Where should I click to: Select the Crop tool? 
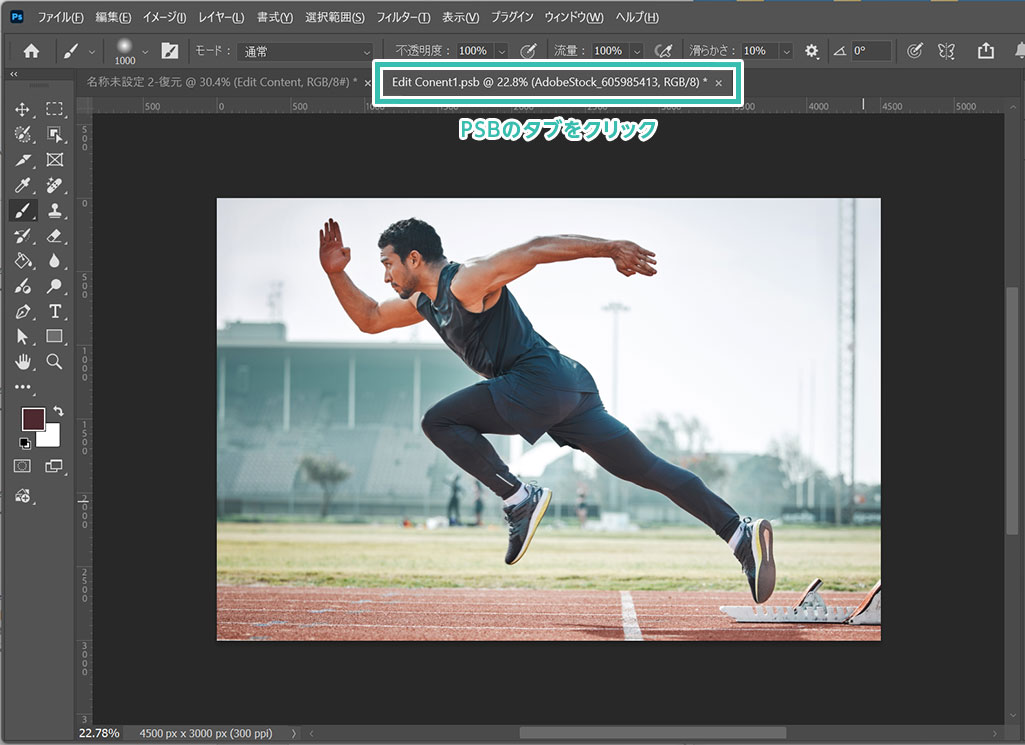point(22,160)
